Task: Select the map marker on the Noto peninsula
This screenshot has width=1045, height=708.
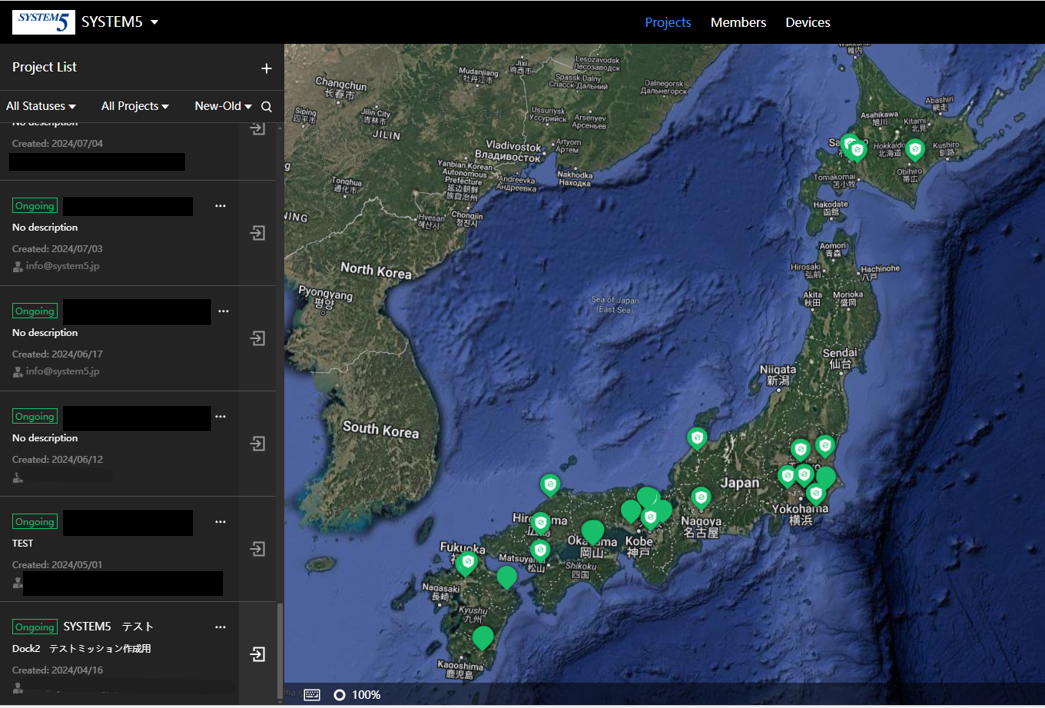Action: [697, 439]
